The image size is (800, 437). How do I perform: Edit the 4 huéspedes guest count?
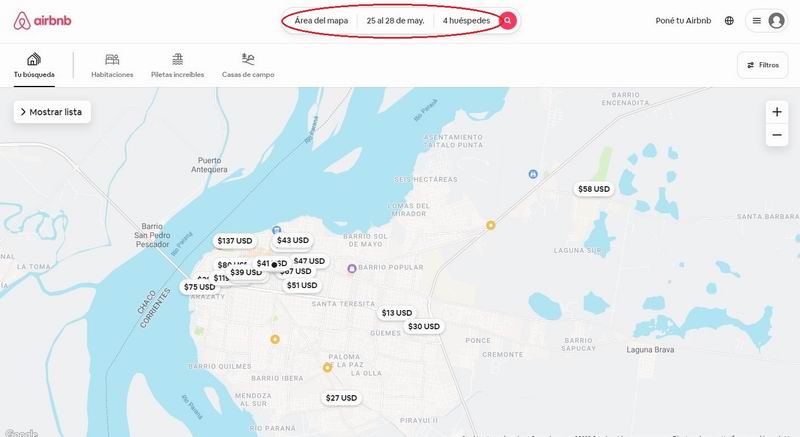[466, 20]
